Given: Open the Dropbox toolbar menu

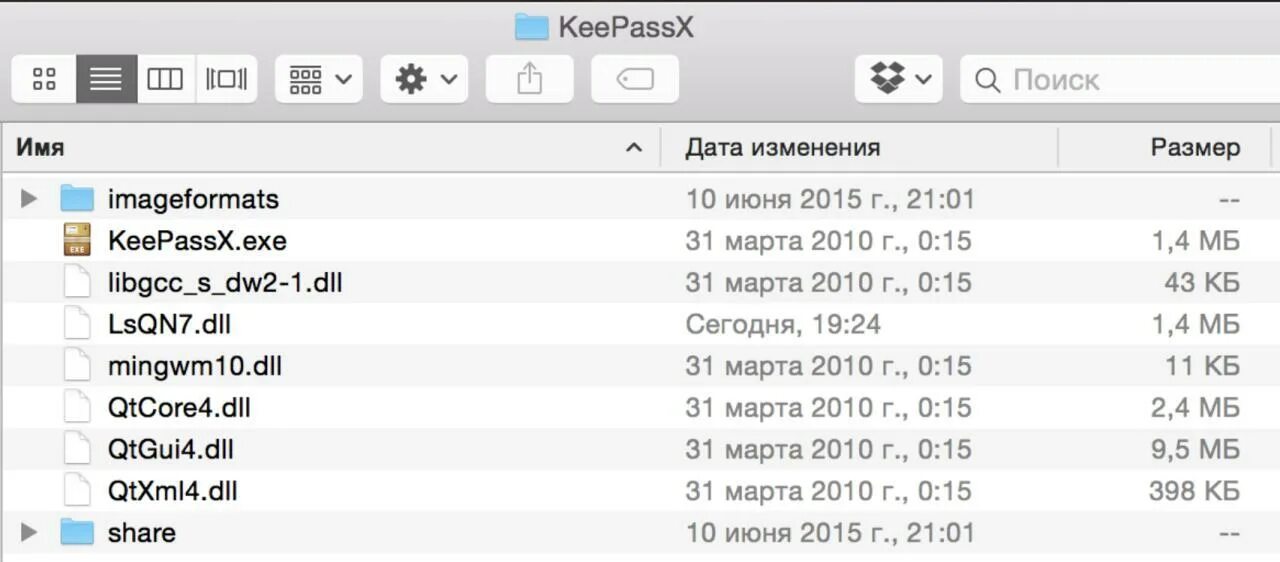Looking at the screenshot, I should (898, 79).
